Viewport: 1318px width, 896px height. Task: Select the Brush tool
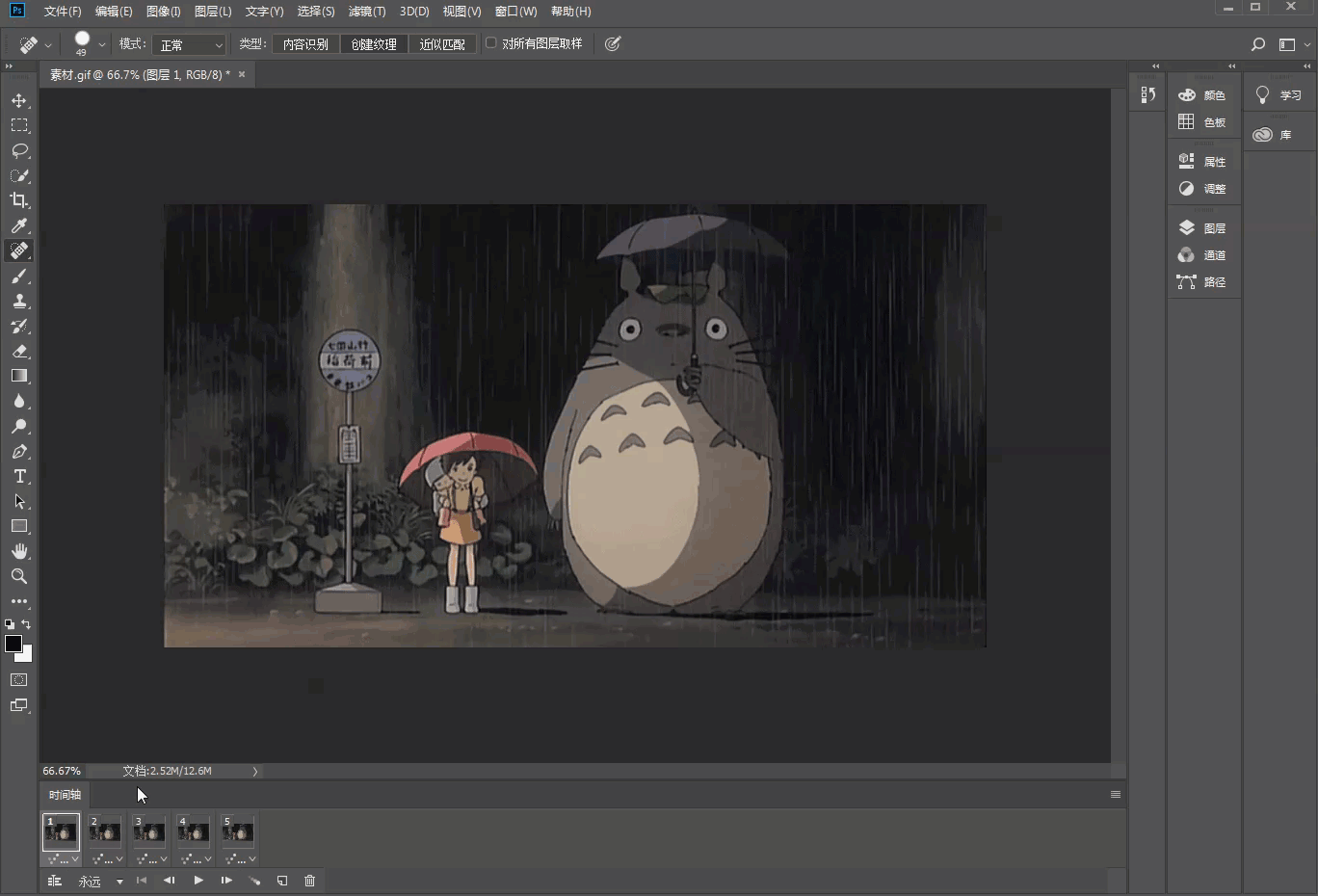(x=19, y=276)
